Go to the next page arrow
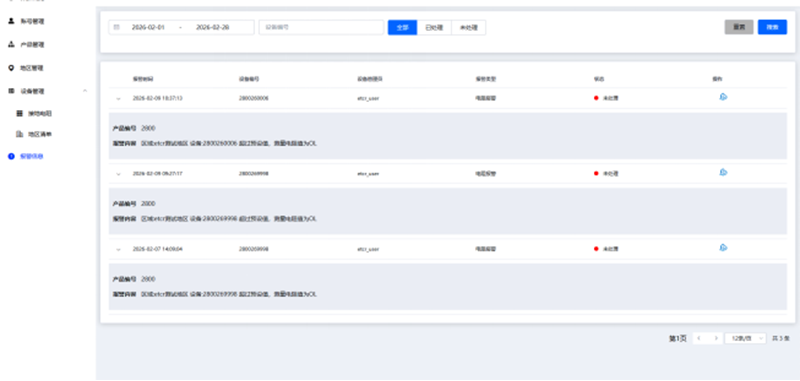The image size is (800, 381). coord(716,338)
